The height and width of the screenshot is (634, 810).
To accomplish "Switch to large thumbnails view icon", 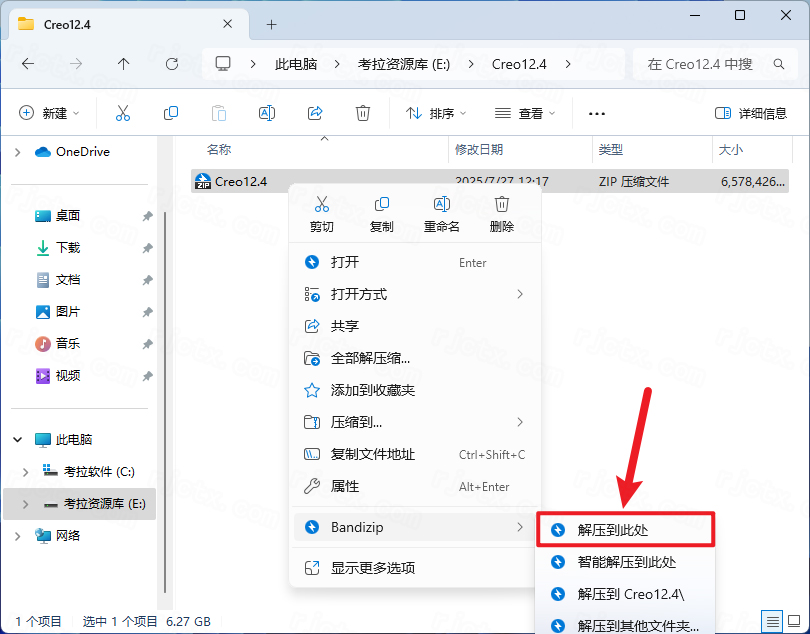I will [794, 620].
